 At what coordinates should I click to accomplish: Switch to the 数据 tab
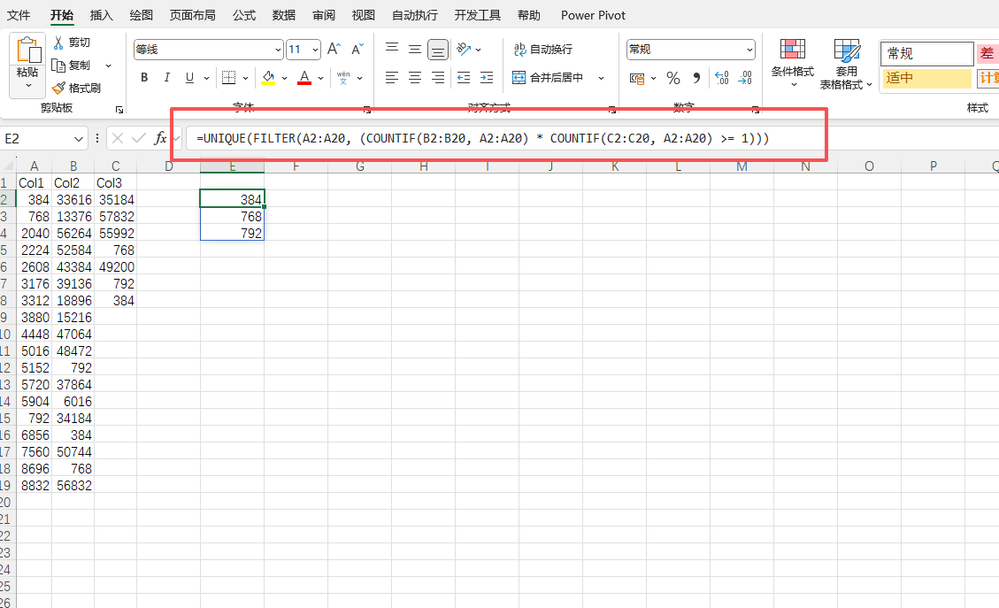284,15
